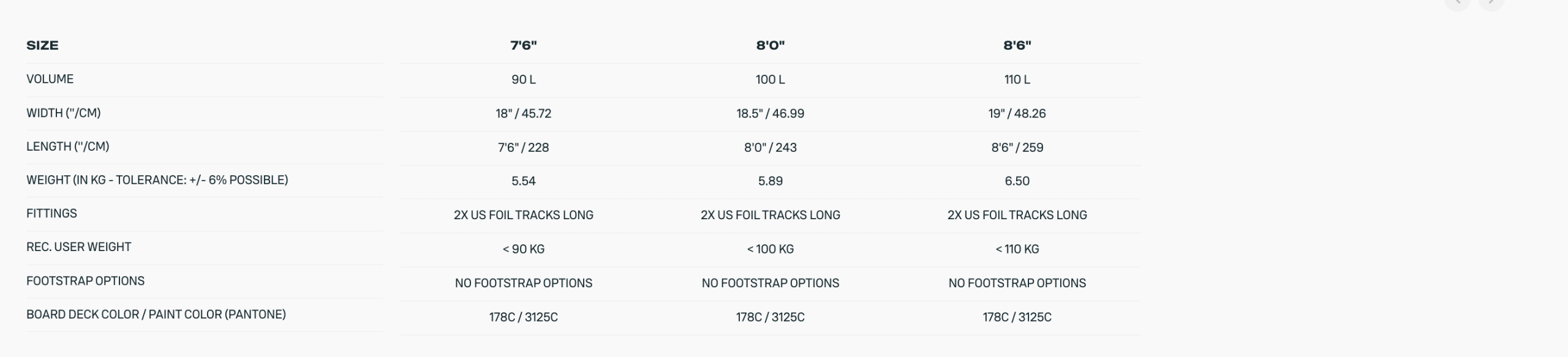Click the WIDTH ("/CM) row label
Screen dimensions: 1568x357
tap(63, 113)
